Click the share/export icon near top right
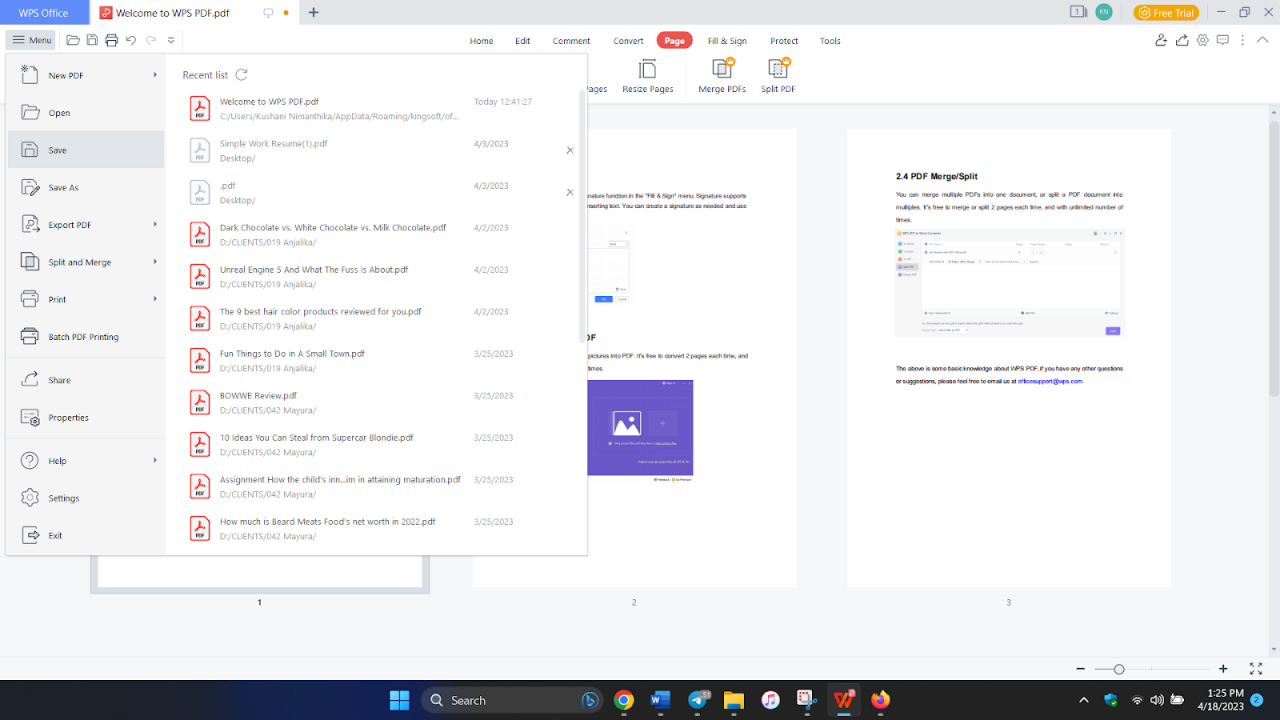This screenshot has width=1280, height=720. [x=1181, y=40]
